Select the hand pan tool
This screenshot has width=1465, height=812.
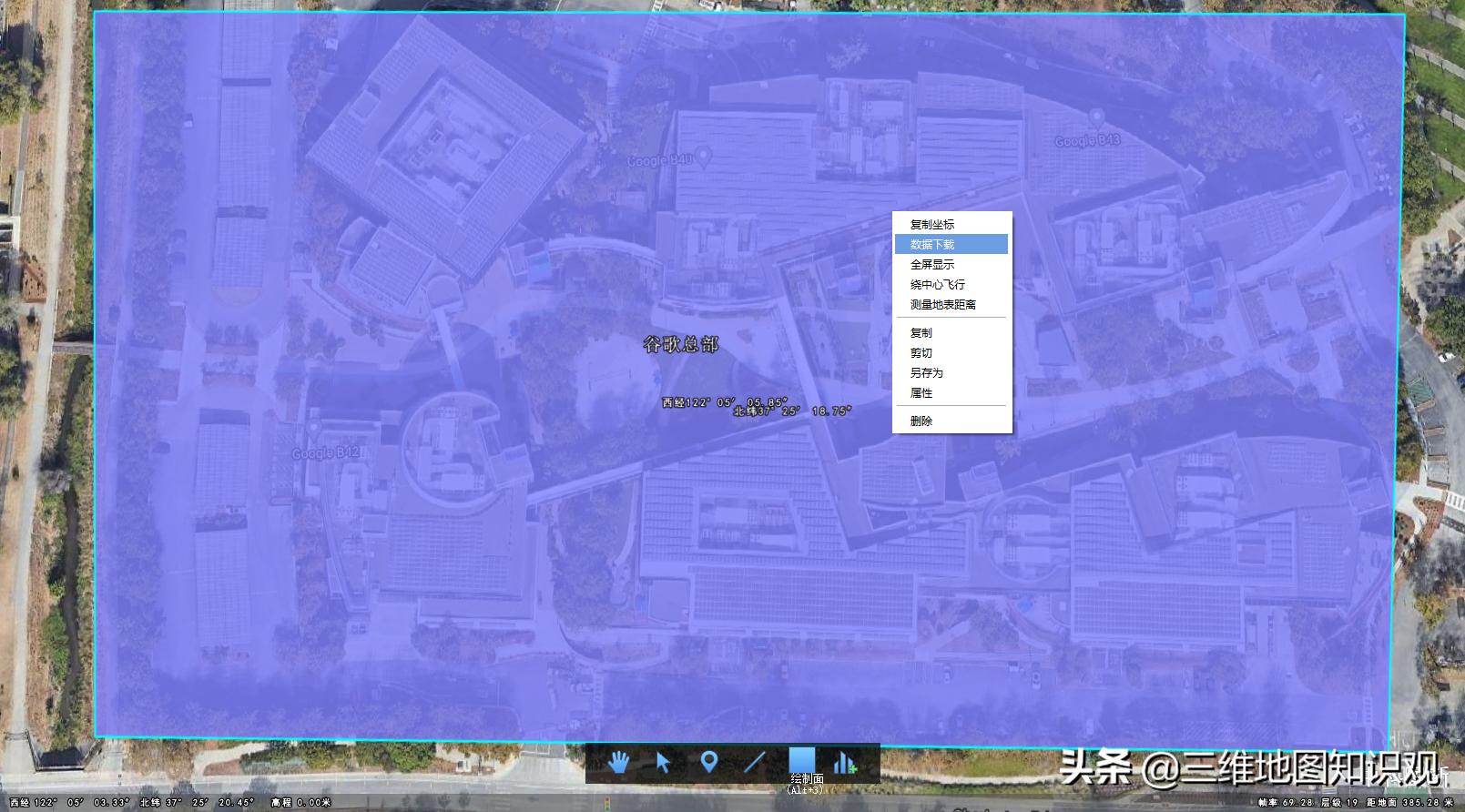pyautogui.click(x=619, y=762)
